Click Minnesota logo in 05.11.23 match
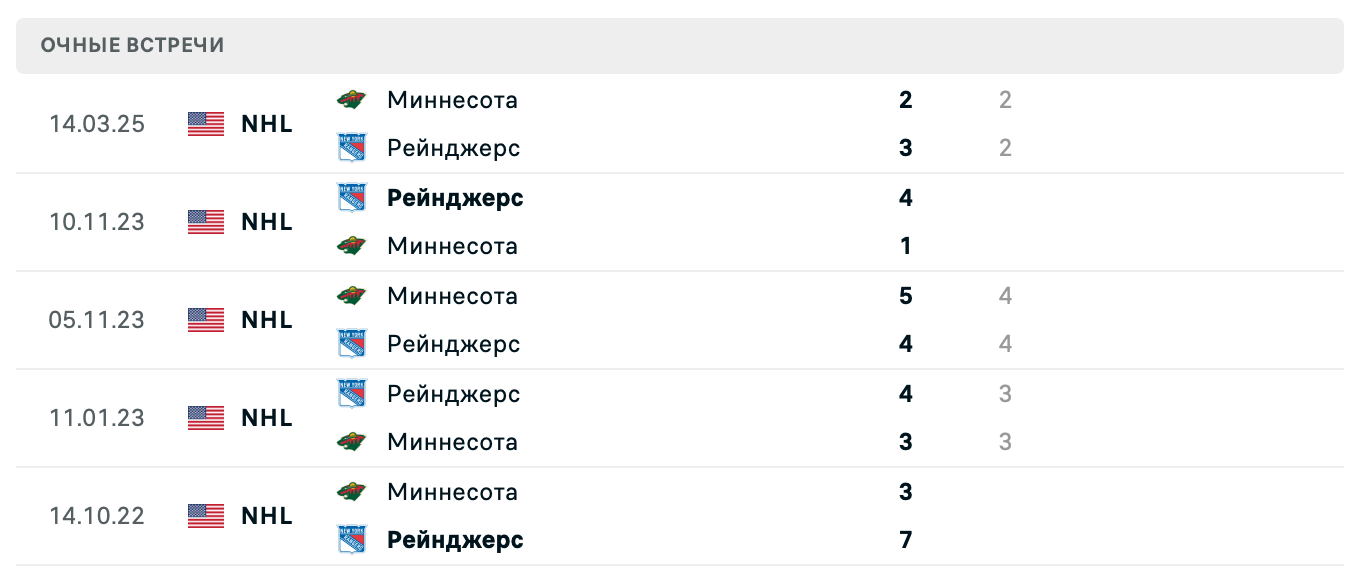Image resolution: width=1360 pixels, height=582 pixels. [x=351, y=296]
